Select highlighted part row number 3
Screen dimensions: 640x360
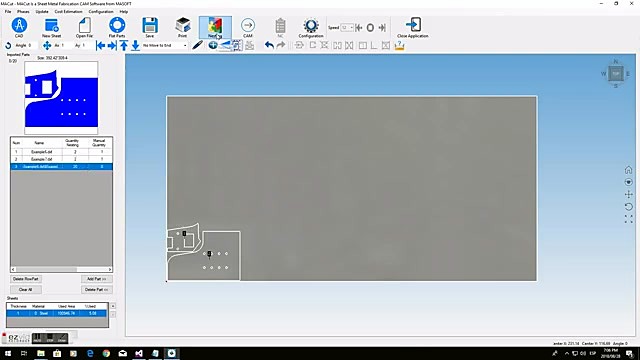(61, 167)
